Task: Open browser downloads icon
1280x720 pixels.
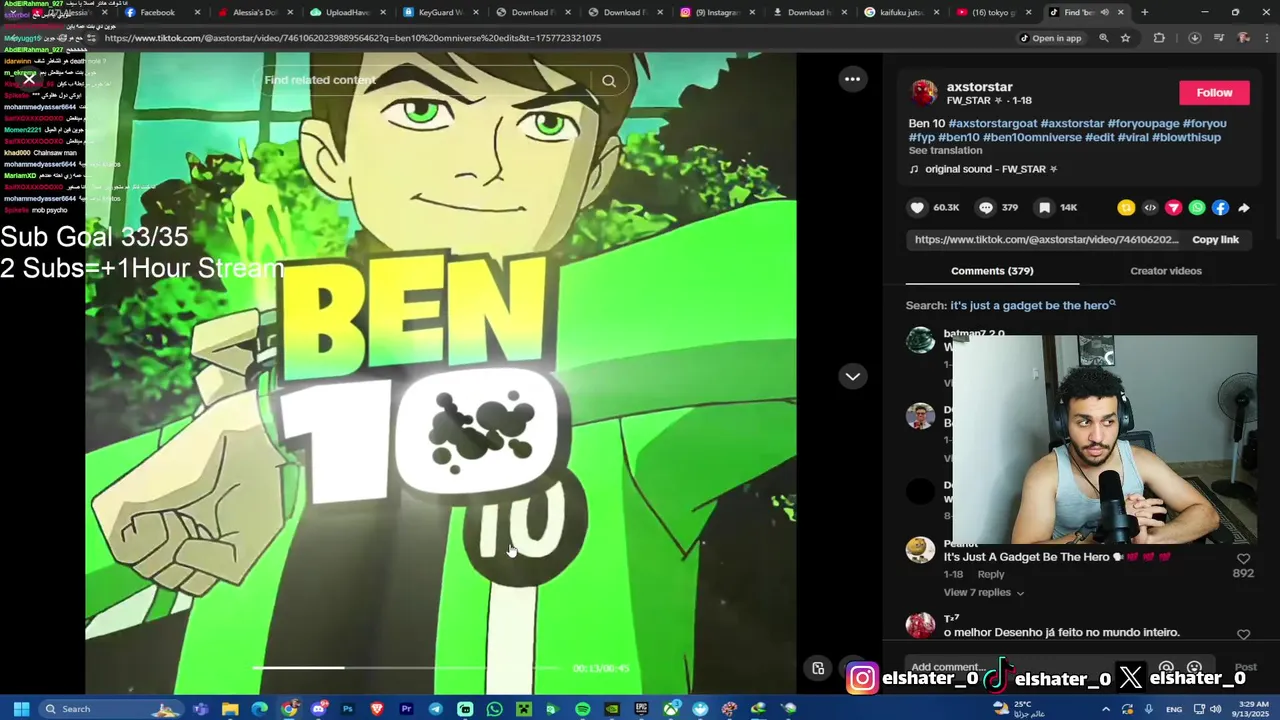Action: pos(1194,38)
